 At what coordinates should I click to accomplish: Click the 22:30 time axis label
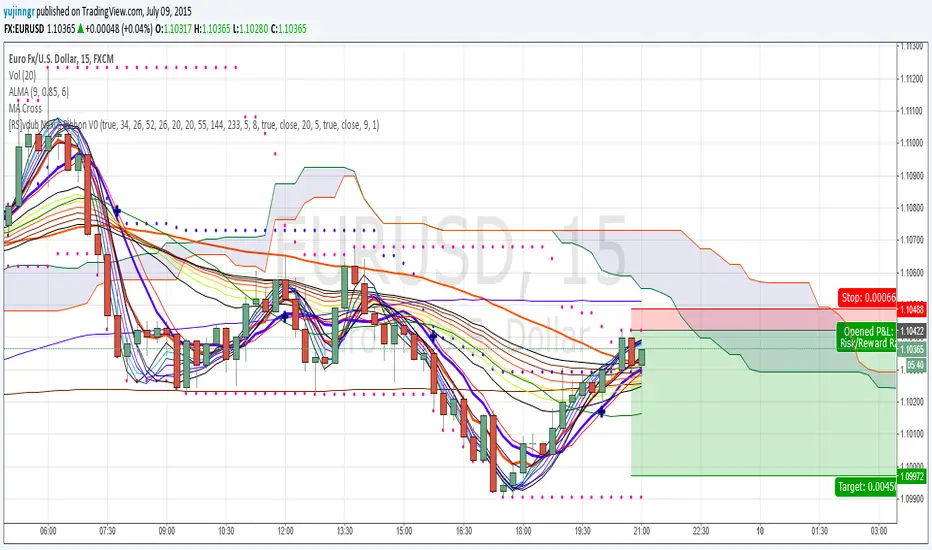pos(701,530)
